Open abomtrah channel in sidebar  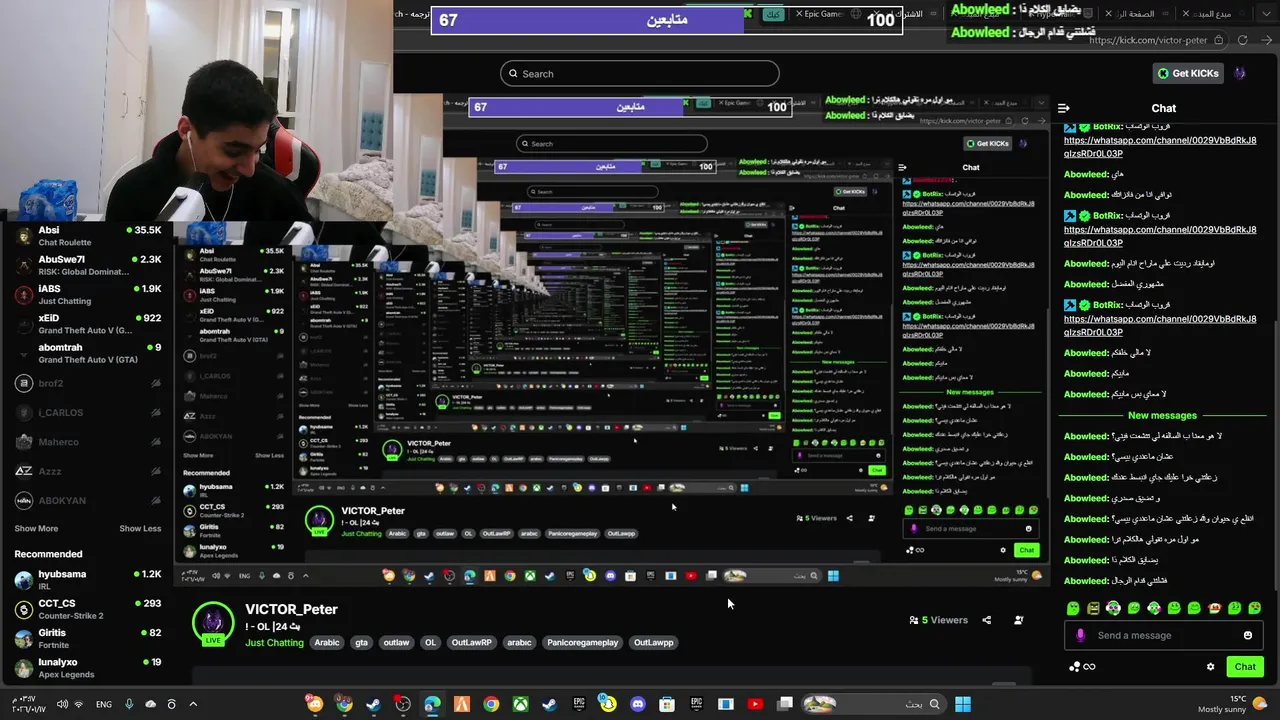(x=88, y=353)
